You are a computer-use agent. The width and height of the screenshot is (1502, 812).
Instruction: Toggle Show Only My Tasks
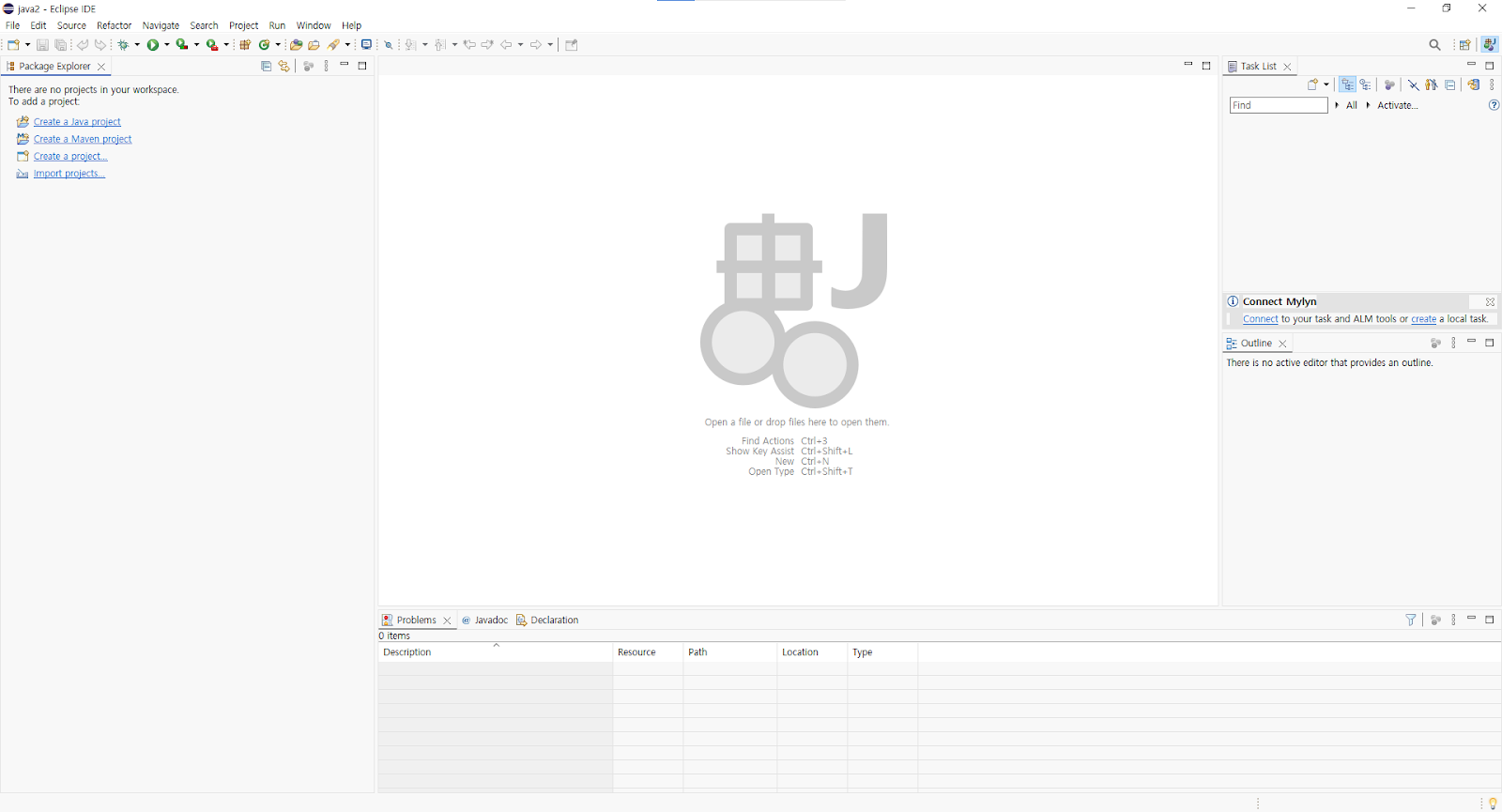pos(1431,84)
